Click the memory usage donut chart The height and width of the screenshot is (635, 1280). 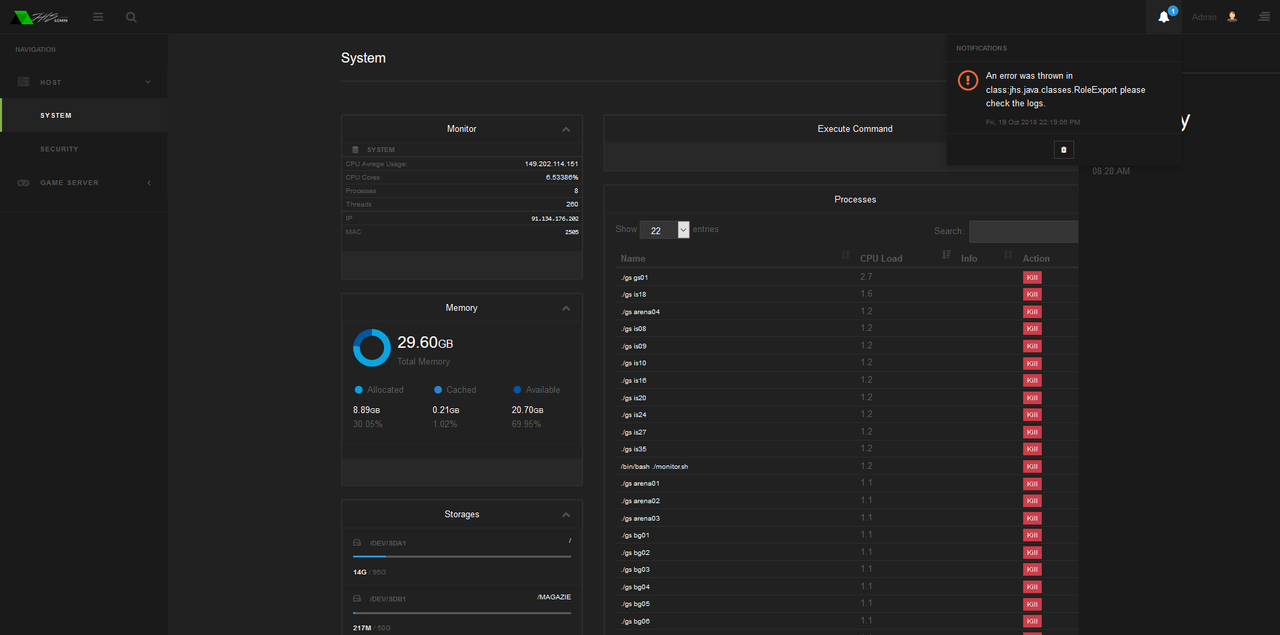pyautogui.click(x=371, y=348)
